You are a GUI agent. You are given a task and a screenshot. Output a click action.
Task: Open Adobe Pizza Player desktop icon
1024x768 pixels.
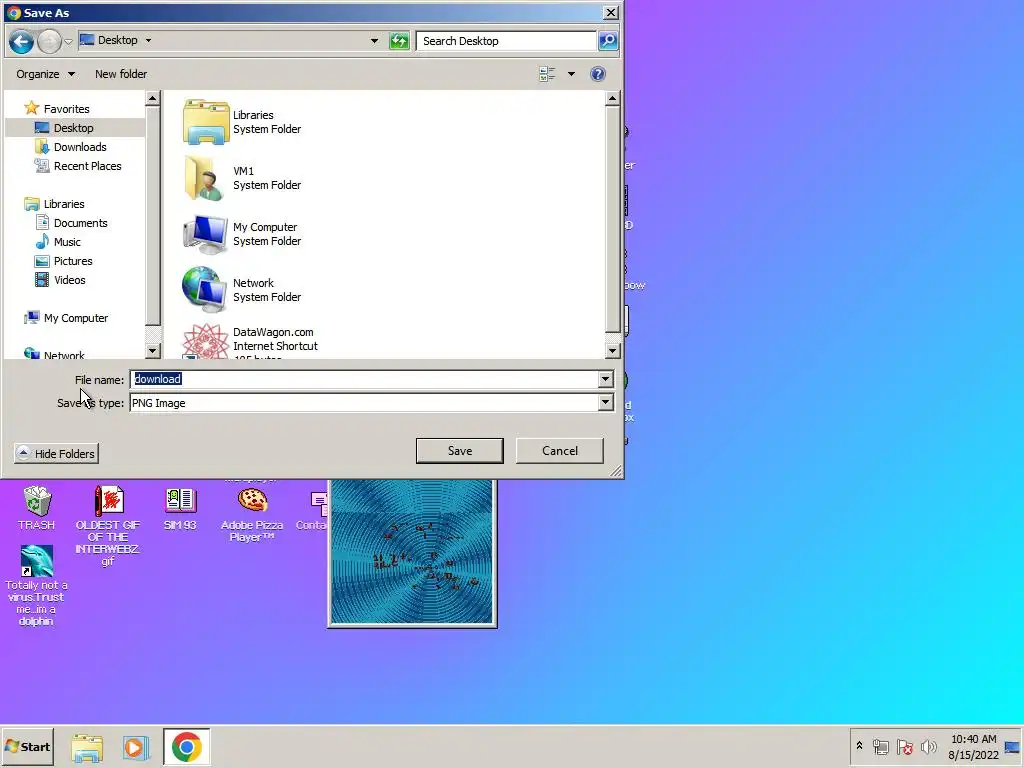click(x=252, y=515)
